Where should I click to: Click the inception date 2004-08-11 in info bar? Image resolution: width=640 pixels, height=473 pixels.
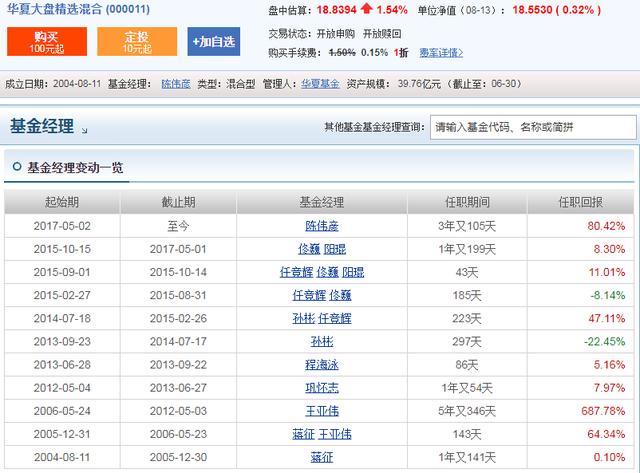pos(77,84)
